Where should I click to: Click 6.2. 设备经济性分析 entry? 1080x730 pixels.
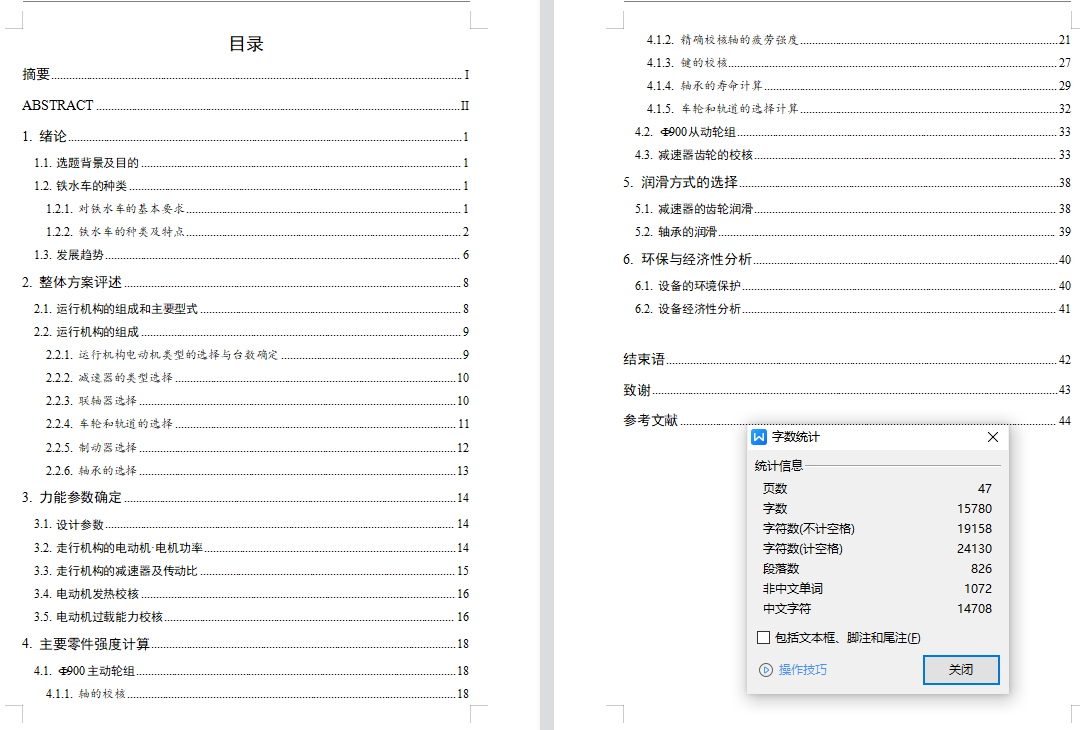pyautogui.click(x=853, y=309)
